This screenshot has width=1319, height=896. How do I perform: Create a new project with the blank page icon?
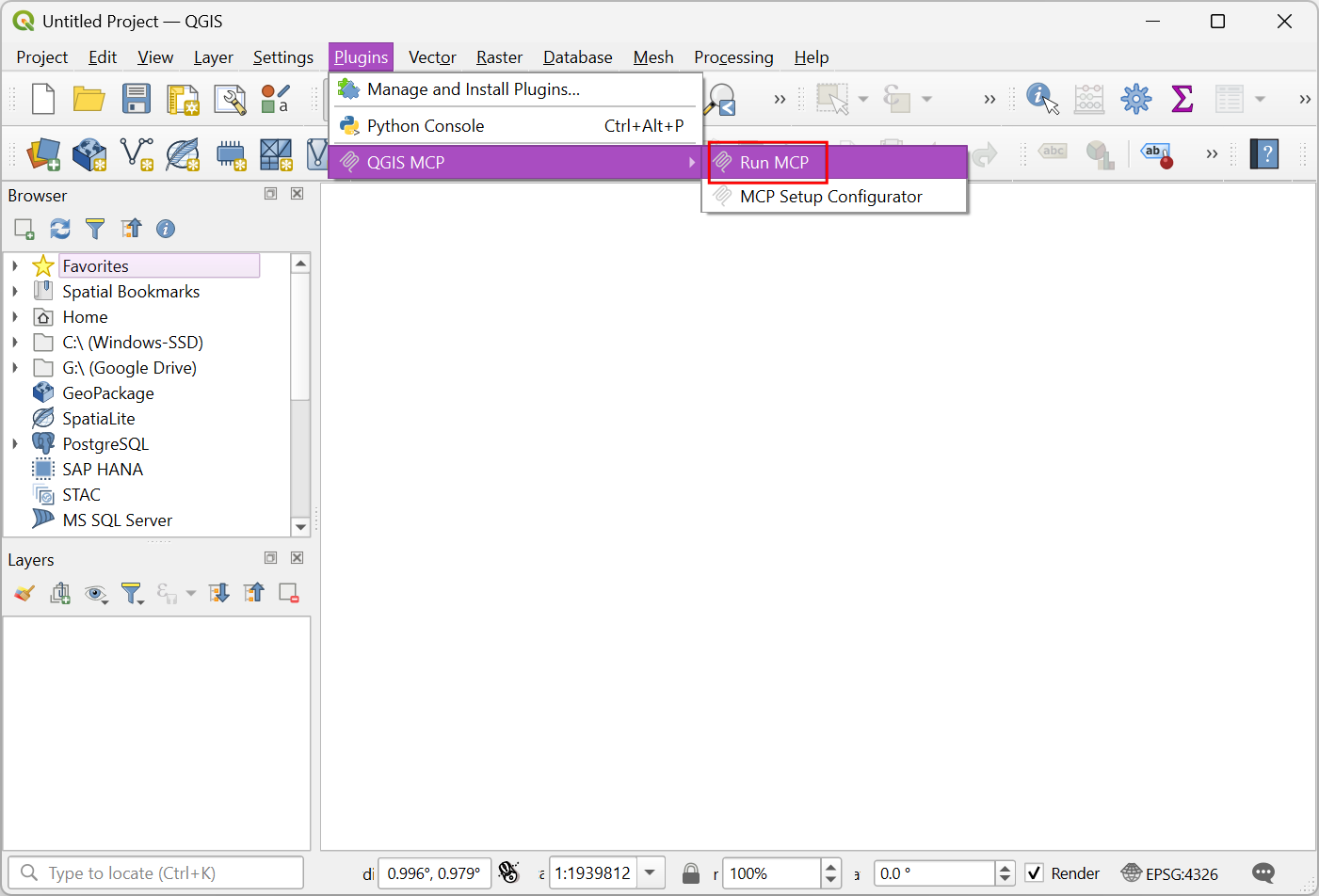(x=43, y=99)
